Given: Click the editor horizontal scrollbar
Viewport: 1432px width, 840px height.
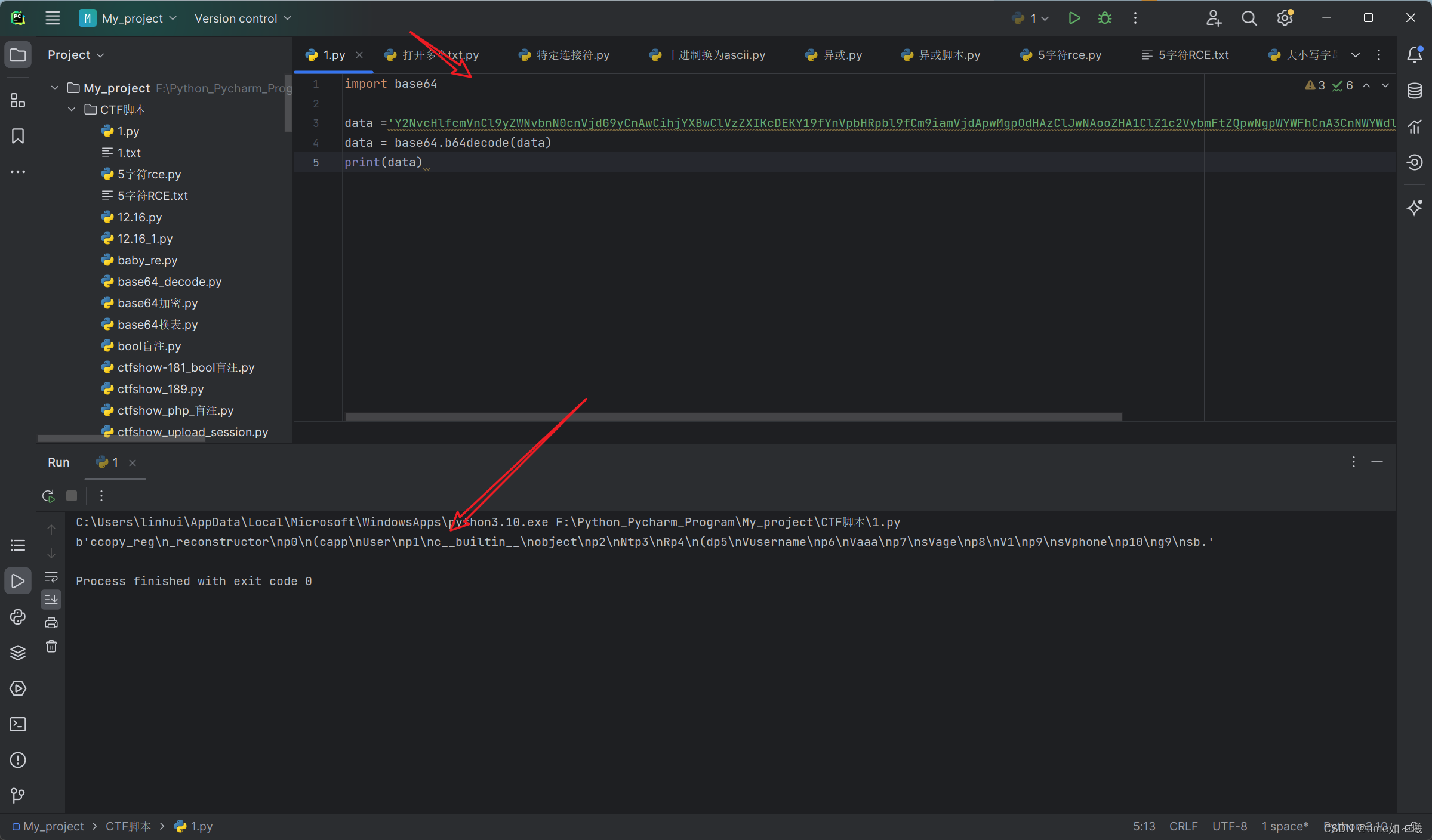Looking at the screenshot, I should click(x=734, y=417).
